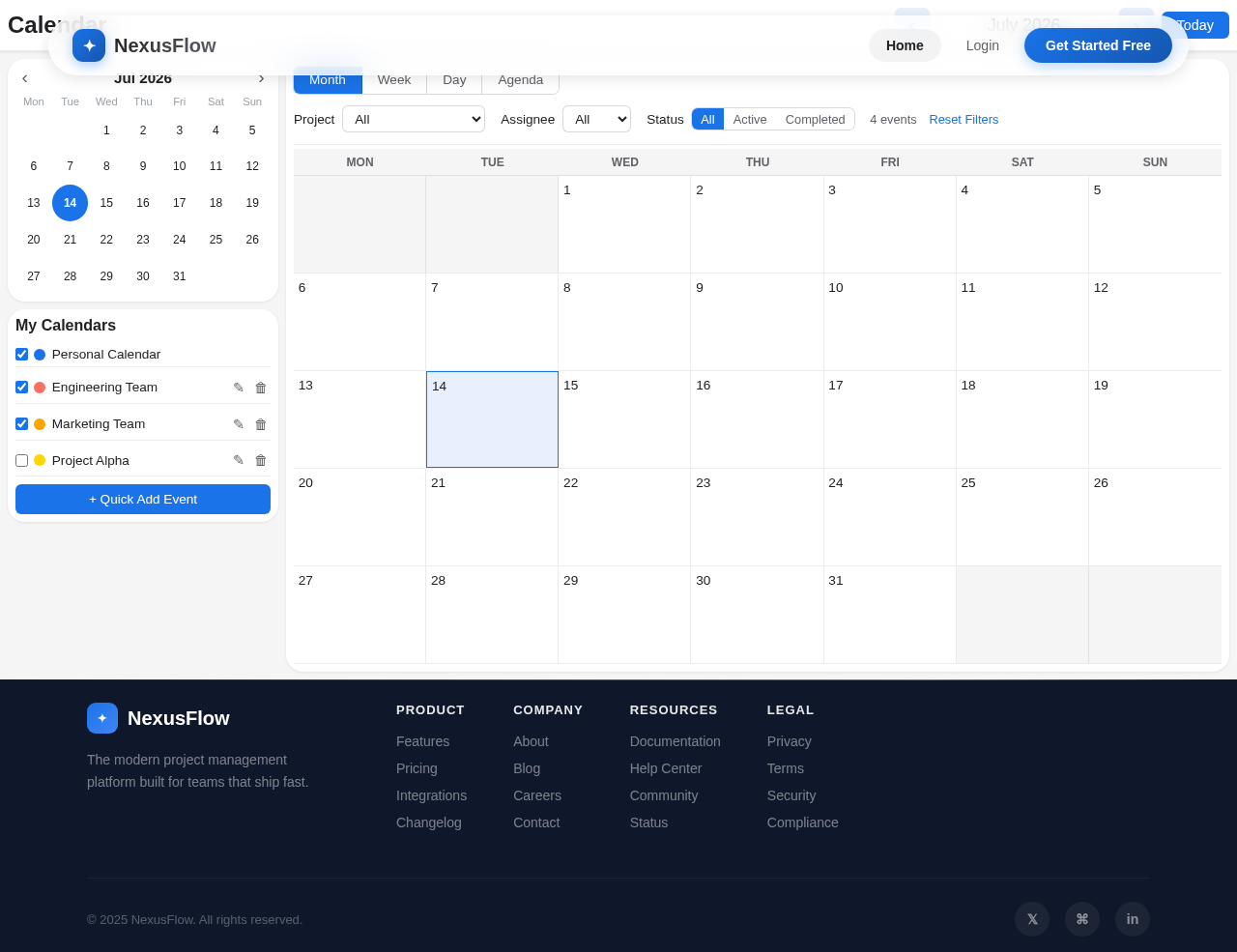Toggle the Personal Calendar checkbox
Image resolution: width=1237 pixels, height=952 pixels.
[21, 355]
